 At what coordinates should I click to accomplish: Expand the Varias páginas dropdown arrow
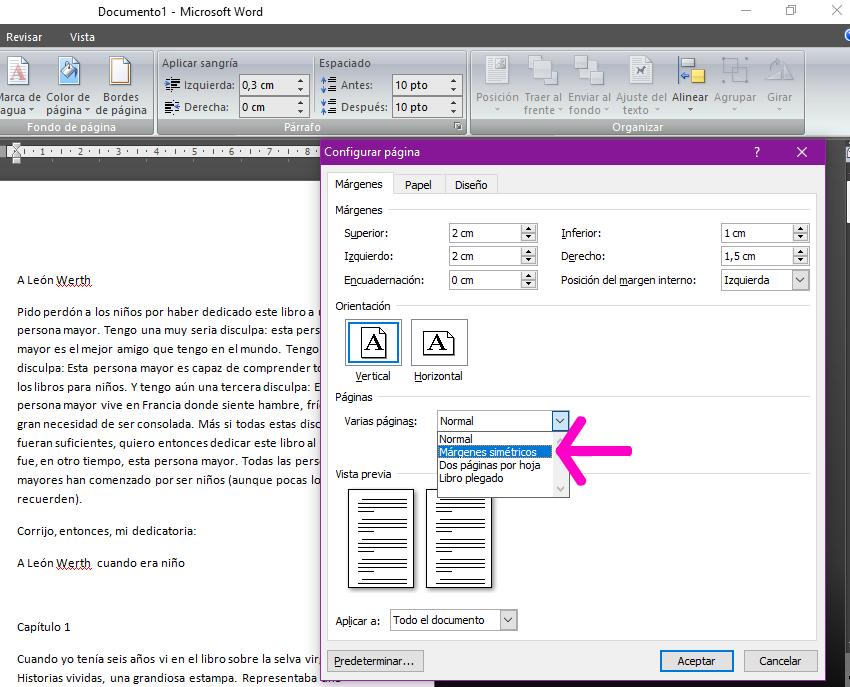click(x=560, y=421)
